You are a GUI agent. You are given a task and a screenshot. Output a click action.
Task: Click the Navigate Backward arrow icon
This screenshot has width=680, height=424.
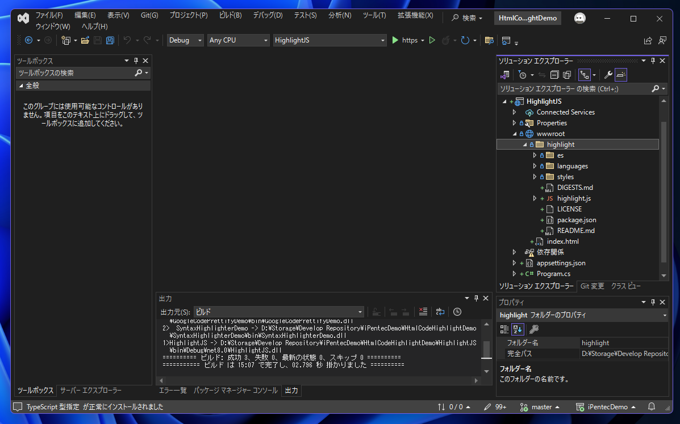point(29,40)
